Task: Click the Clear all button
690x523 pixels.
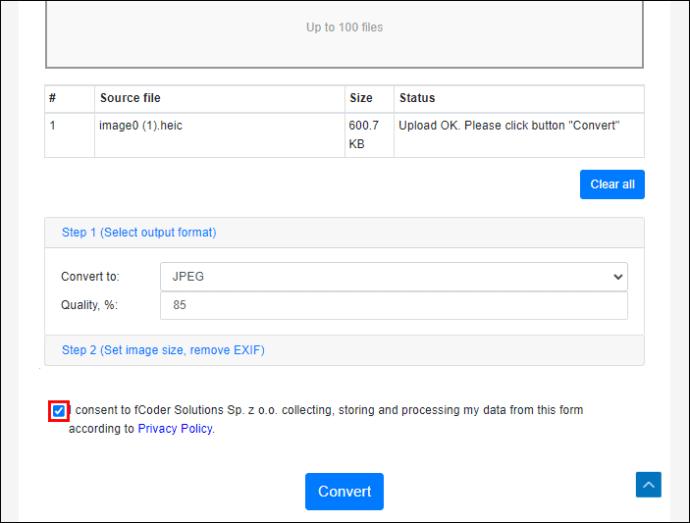Action: pyautogui.click(x=612, y=184)
